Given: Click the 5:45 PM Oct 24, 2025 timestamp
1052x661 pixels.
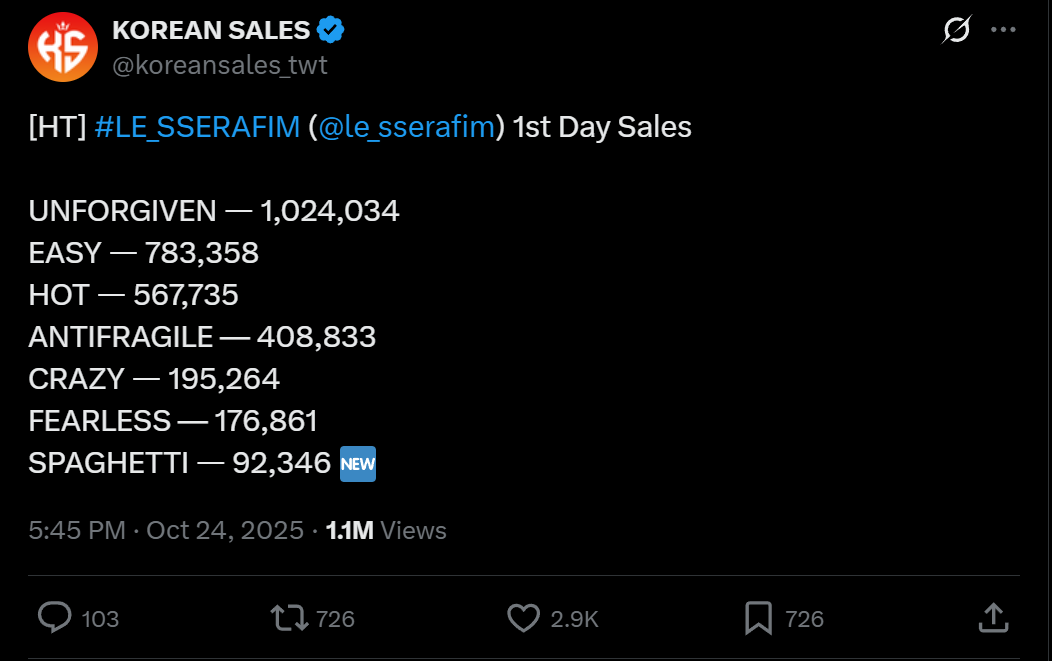Looking at the screenshot, I should pos(166,530).
